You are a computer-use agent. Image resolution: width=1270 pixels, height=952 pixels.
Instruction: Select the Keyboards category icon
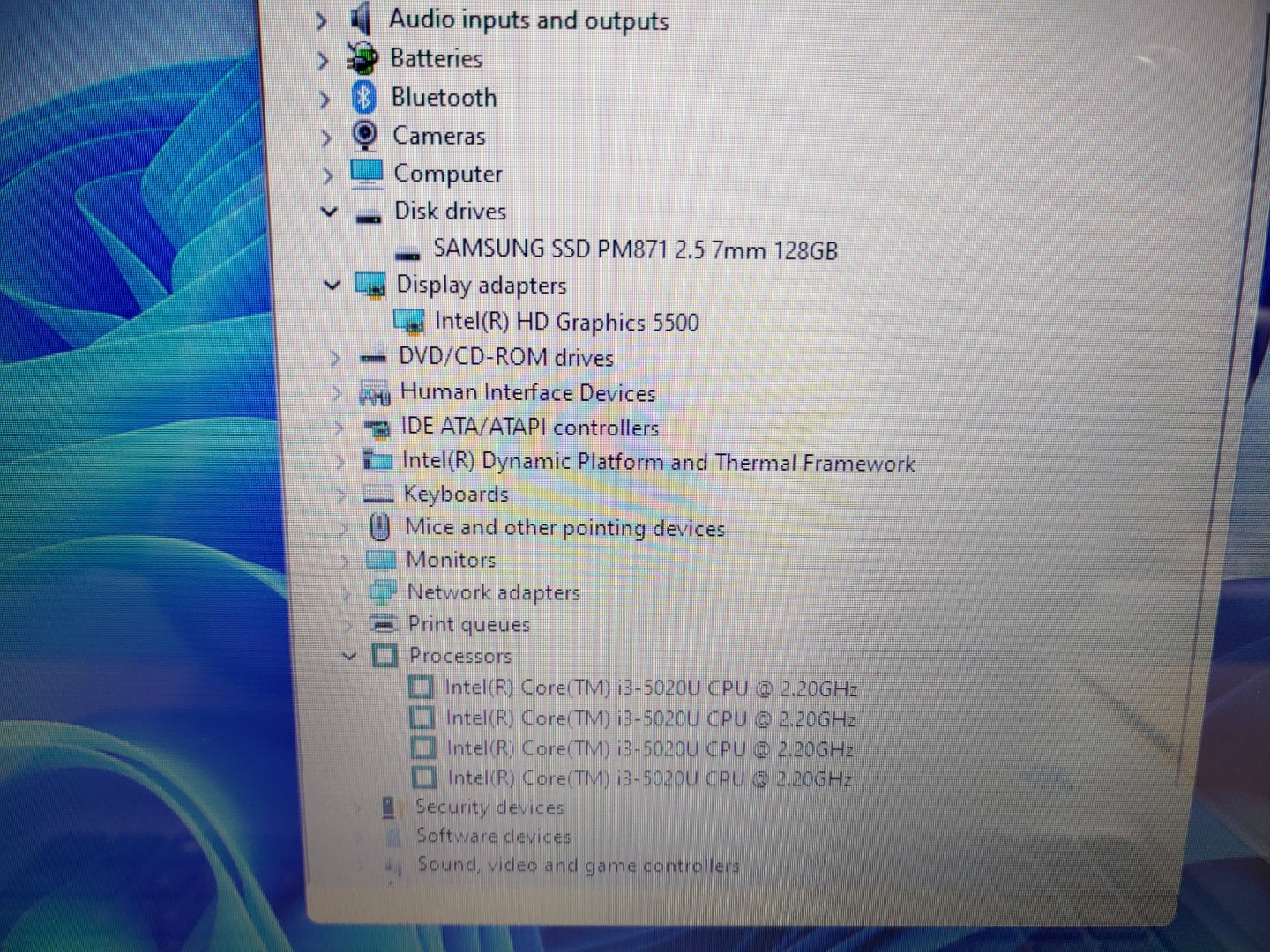coord(378,494)
